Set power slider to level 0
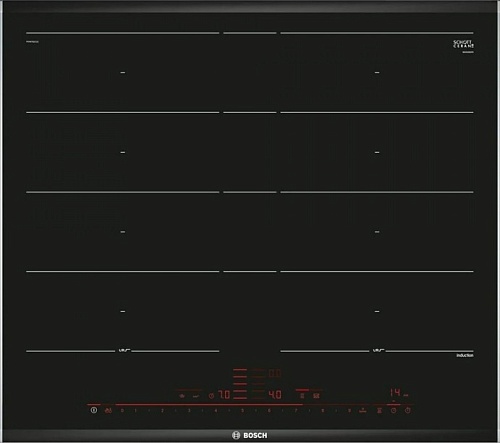 click(x=122, y=411)
